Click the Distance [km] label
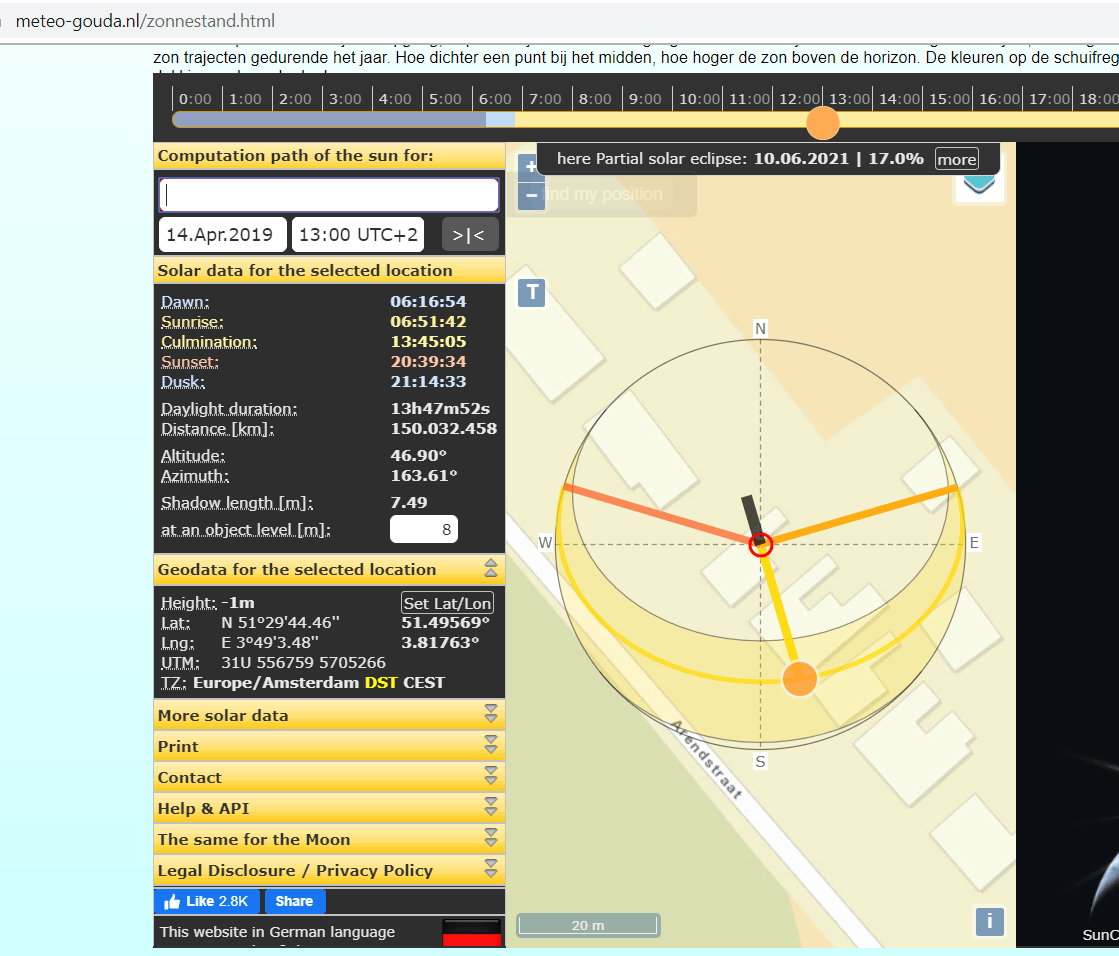Image resolution: width=1119 pixels, height=956 pixels. pos(218,429)
